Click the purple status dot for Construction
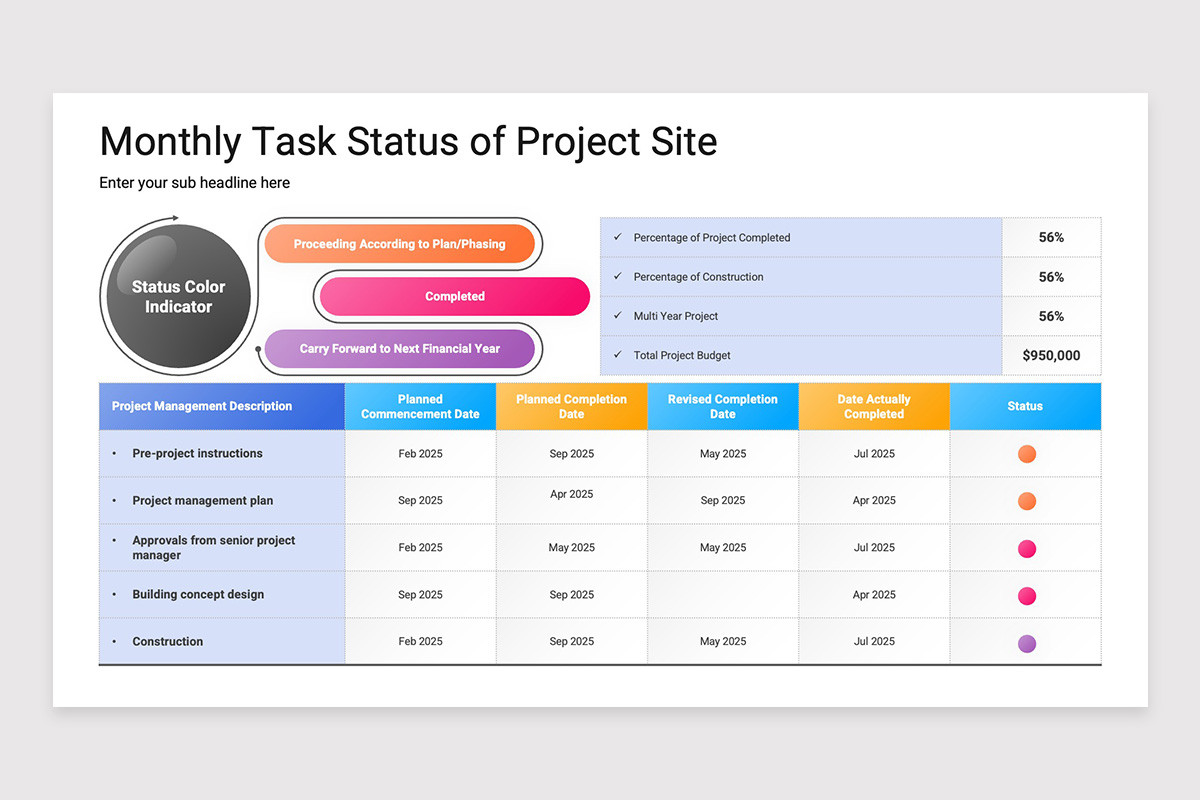 (x=1026, y=643)
